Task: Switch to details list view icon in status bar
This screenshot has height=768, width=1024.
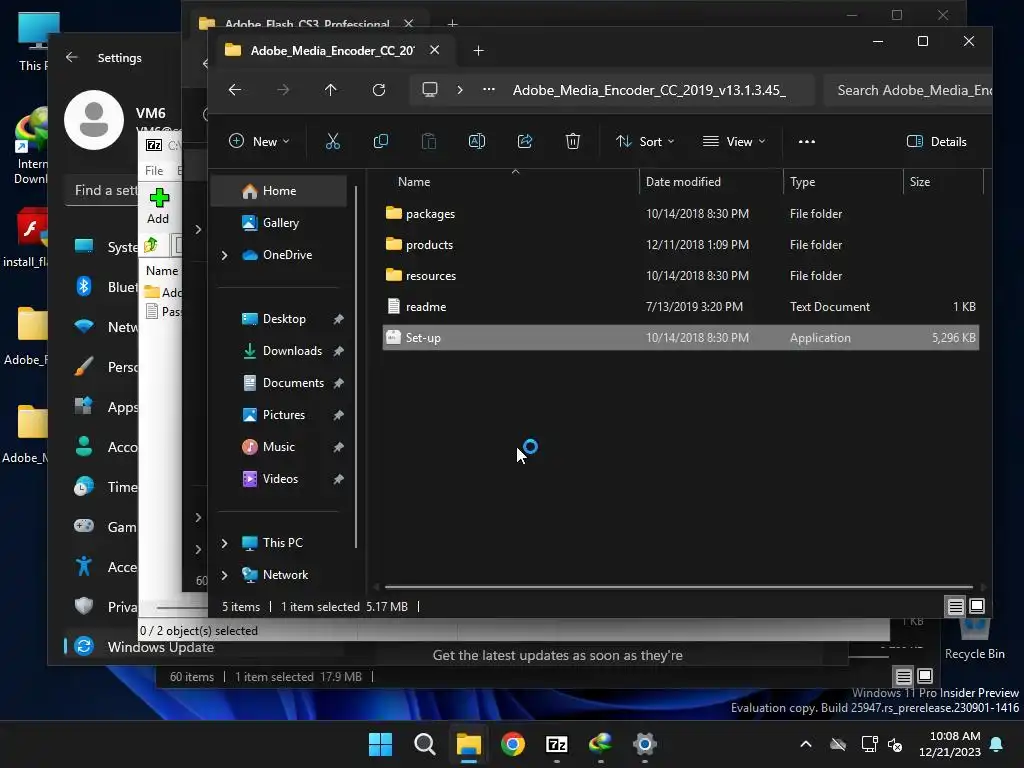Action: pyautogui.click(x=955, y=607)
